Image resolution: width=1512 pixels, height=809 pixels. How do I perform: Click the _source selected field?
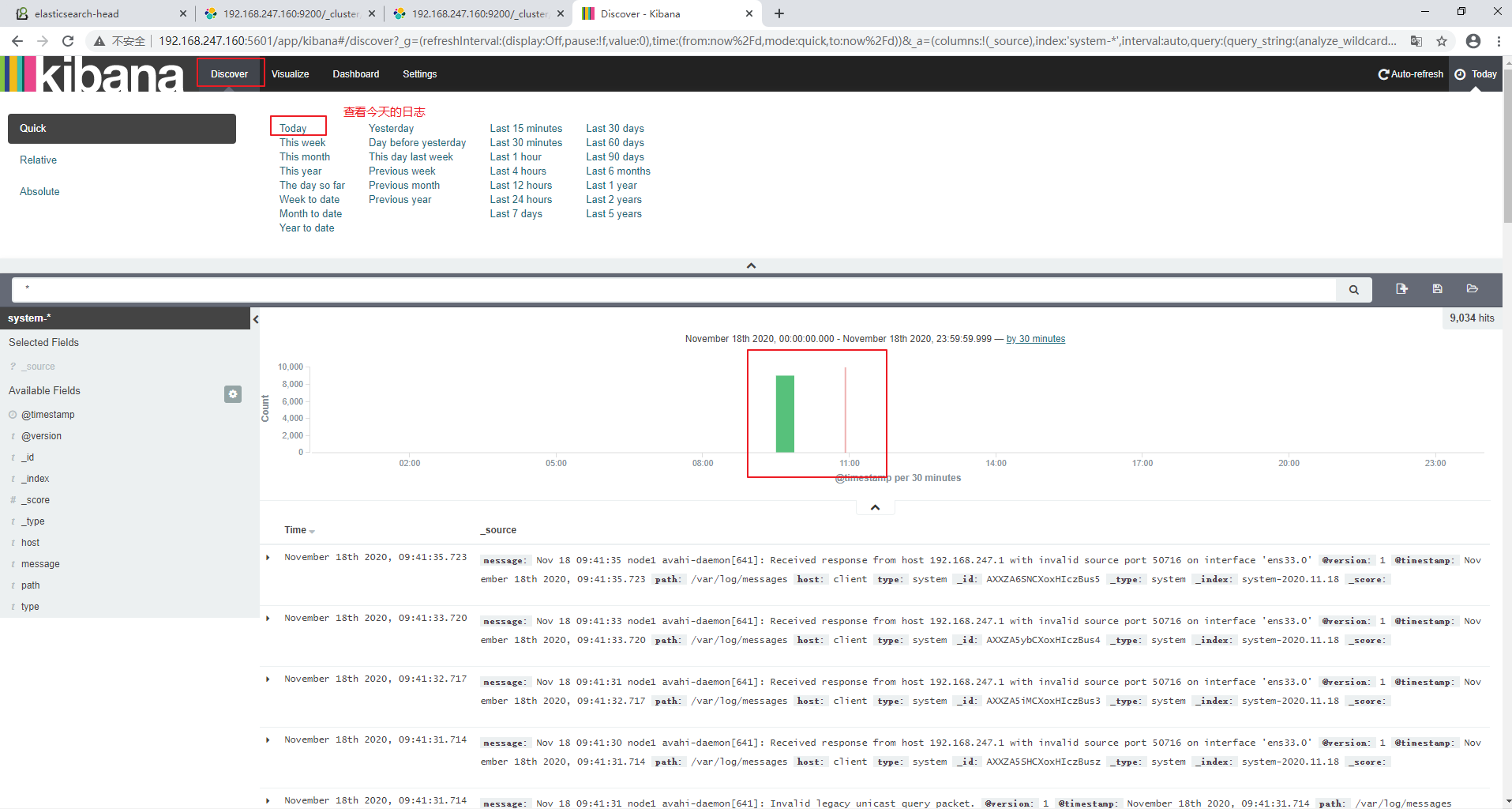coord(38,367)
